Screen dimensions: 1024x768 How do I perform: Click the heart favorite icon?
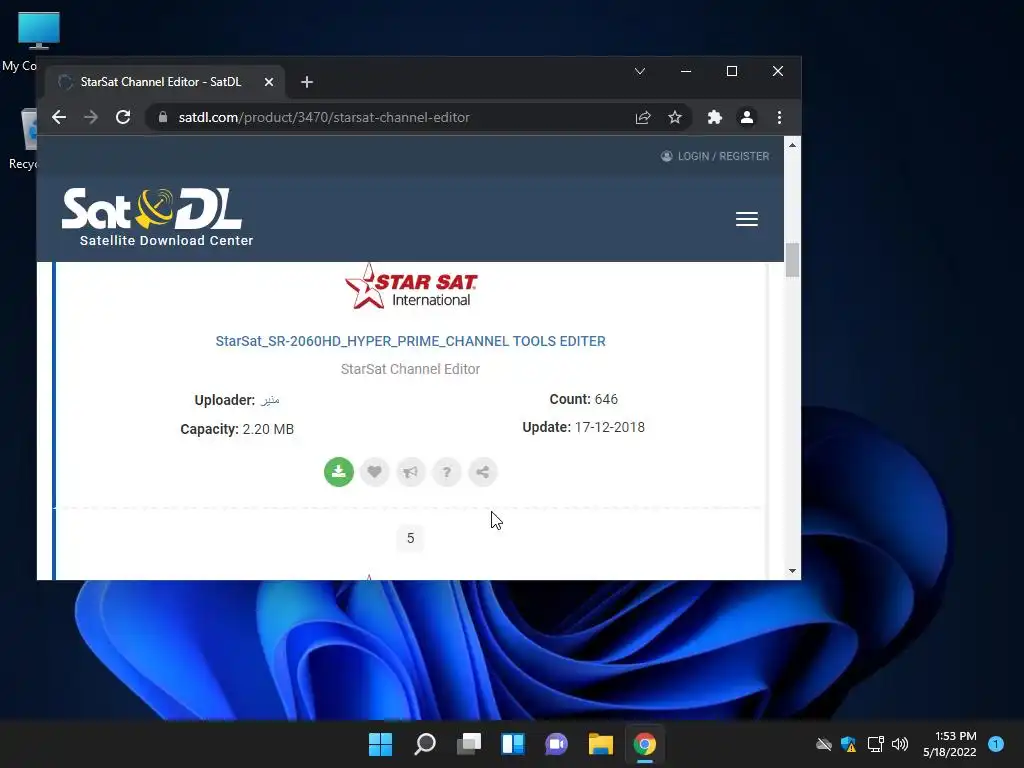(374, 472)
